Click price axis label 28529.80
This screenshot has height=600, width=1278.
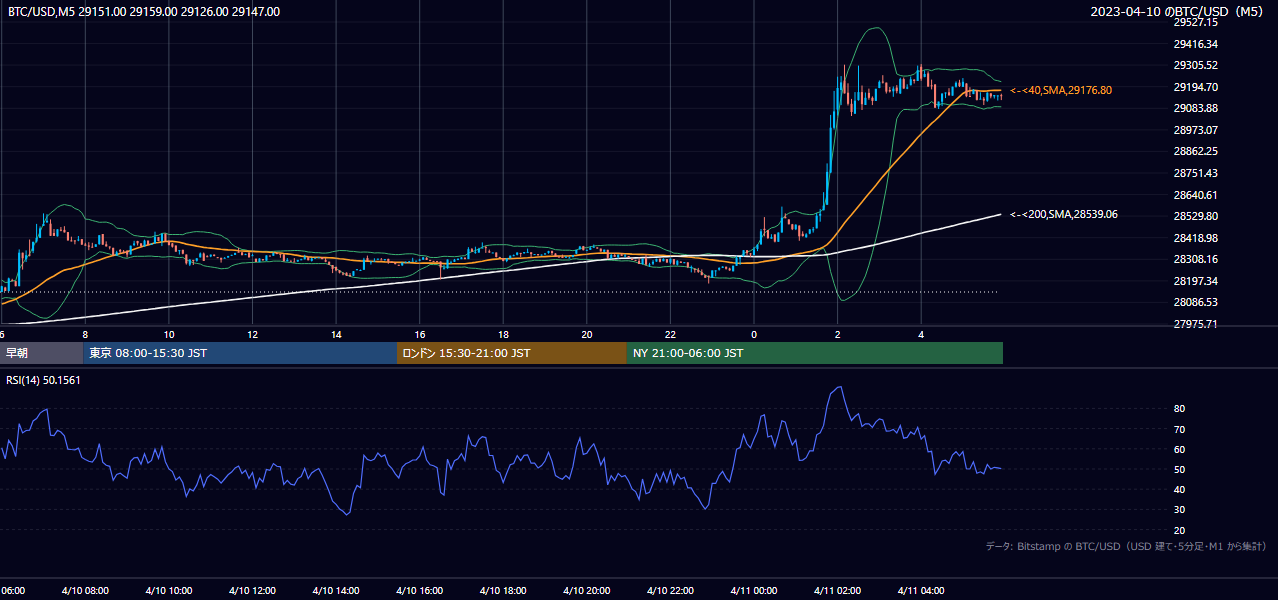(1196, 216)
